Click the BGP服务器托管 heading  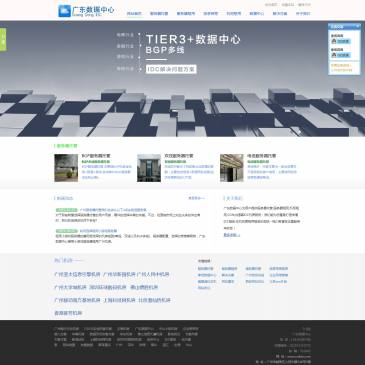coord(96,156)
